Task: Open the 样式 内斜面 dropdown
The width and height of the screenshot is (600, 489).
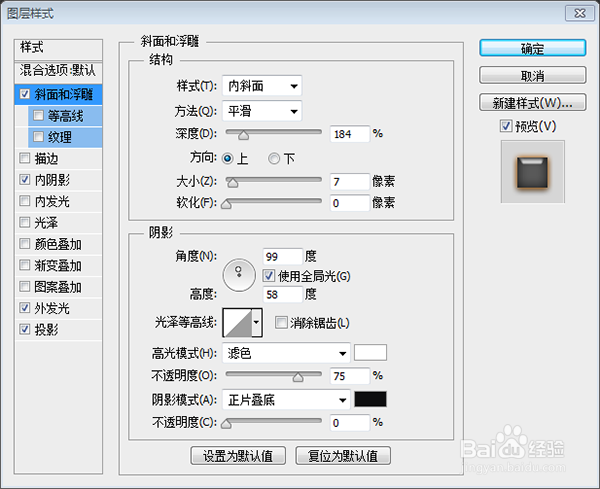Action: tap(262, 86)
